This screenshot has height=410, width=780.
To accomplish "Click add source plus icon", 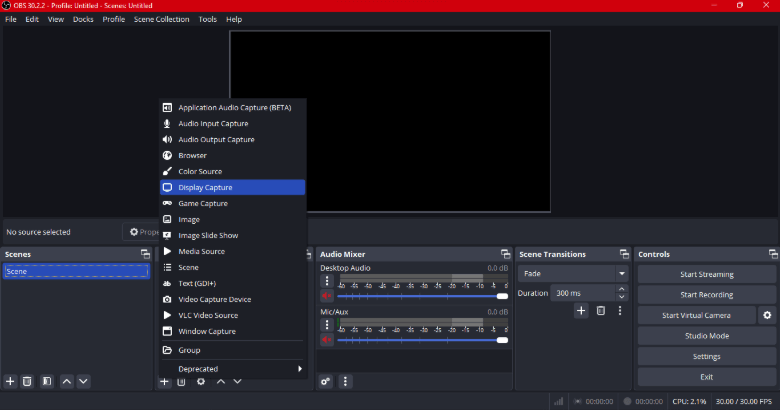I will (x=164, y=382).
